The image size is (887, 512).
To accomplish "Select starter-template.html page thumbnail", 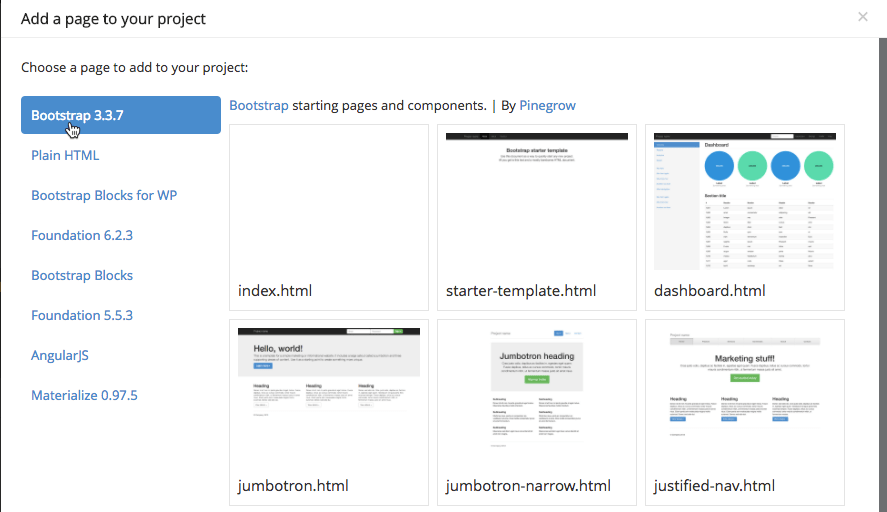I will tap(536, 200).
